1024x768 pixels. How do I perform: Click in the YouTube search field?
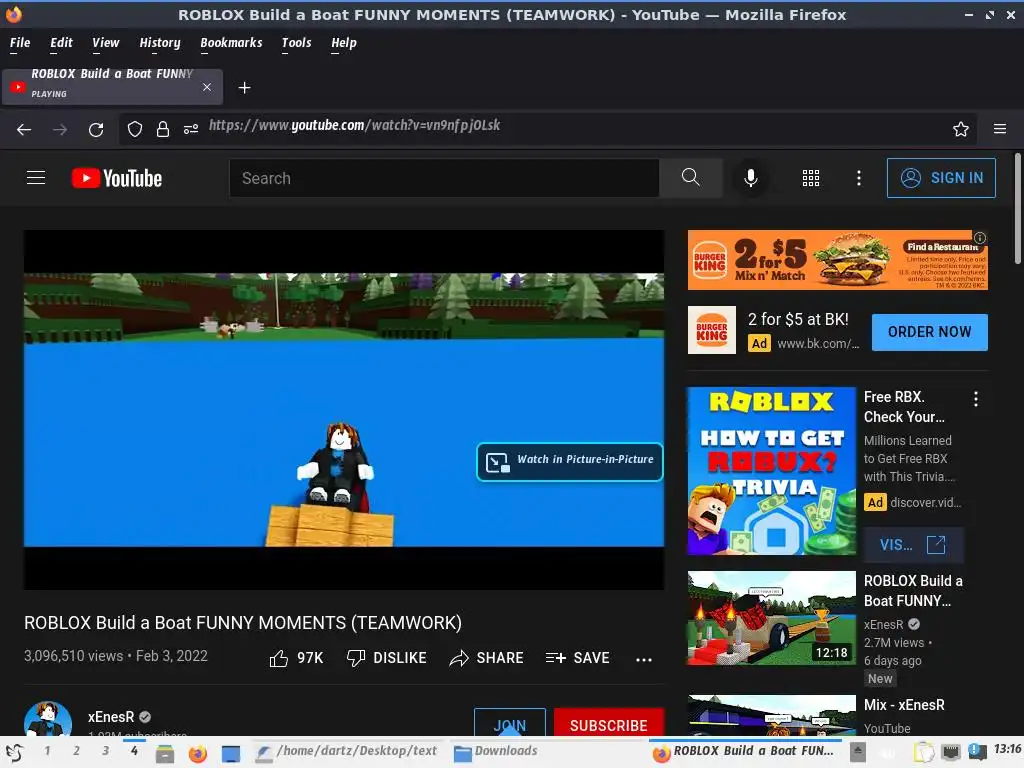(x=444, y=178)
